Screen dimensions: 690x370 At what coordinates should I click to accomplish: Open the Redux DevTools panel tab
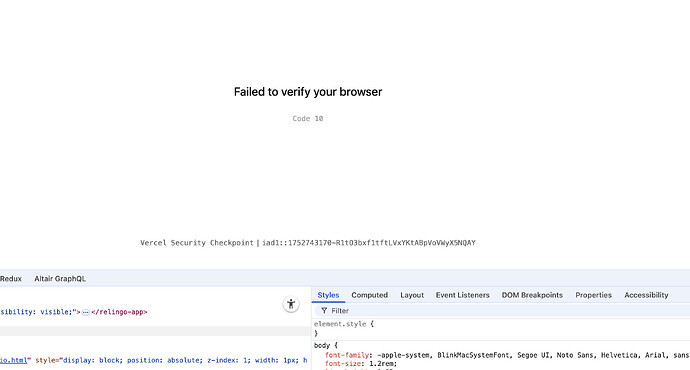(x=11, y=278)
